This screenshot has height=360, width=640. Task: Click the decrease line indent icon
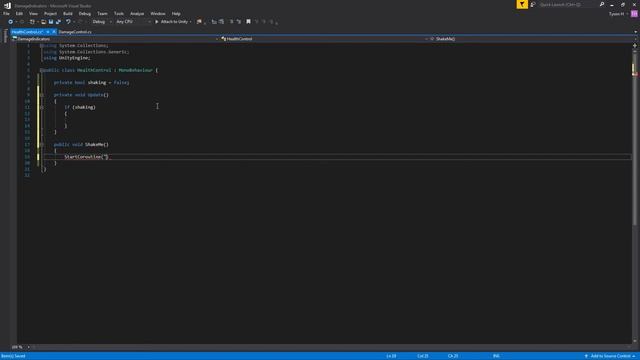coord(213,22)
